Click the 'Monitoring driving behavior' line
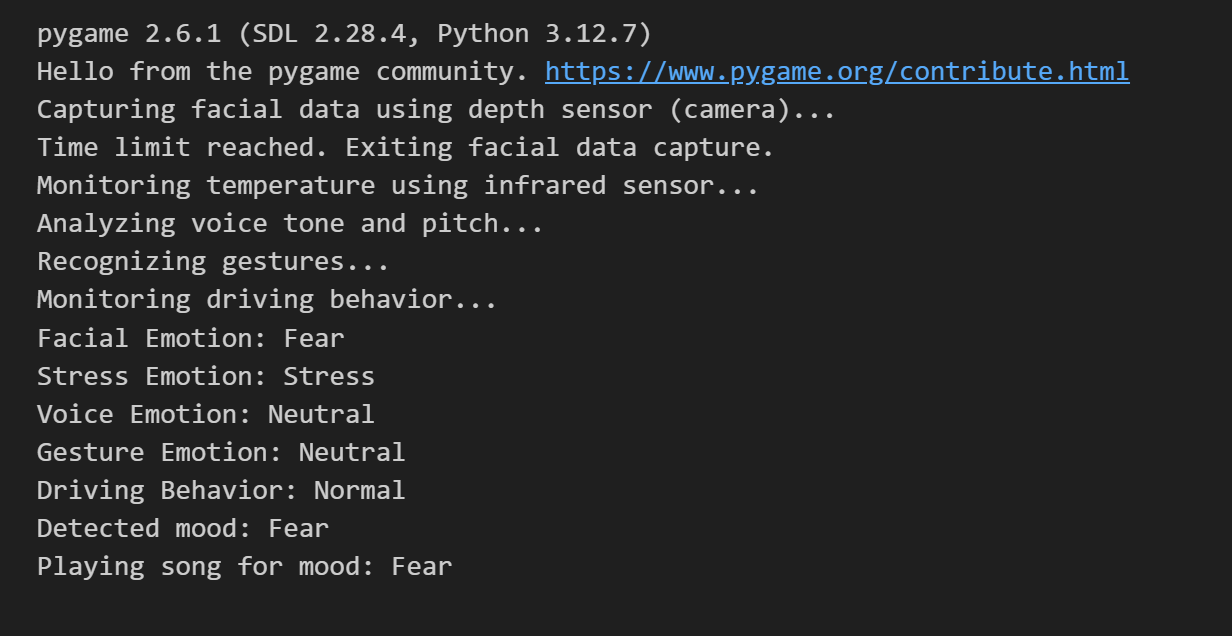Image resolution: width=1232 pixels, height=636 pixels. [267, 300]
